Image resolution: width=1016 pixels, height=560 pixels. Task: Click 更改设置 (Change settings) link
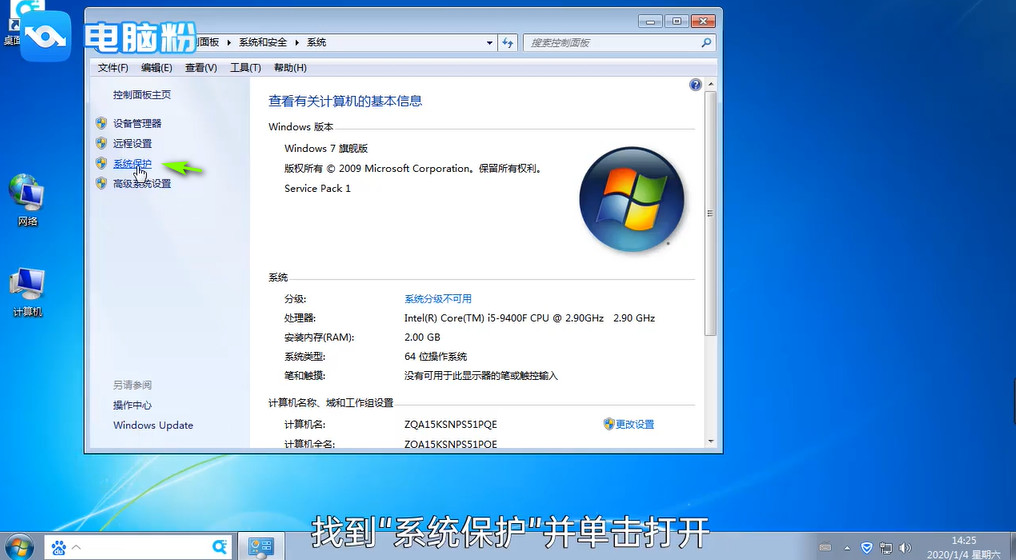pos(634,425)
